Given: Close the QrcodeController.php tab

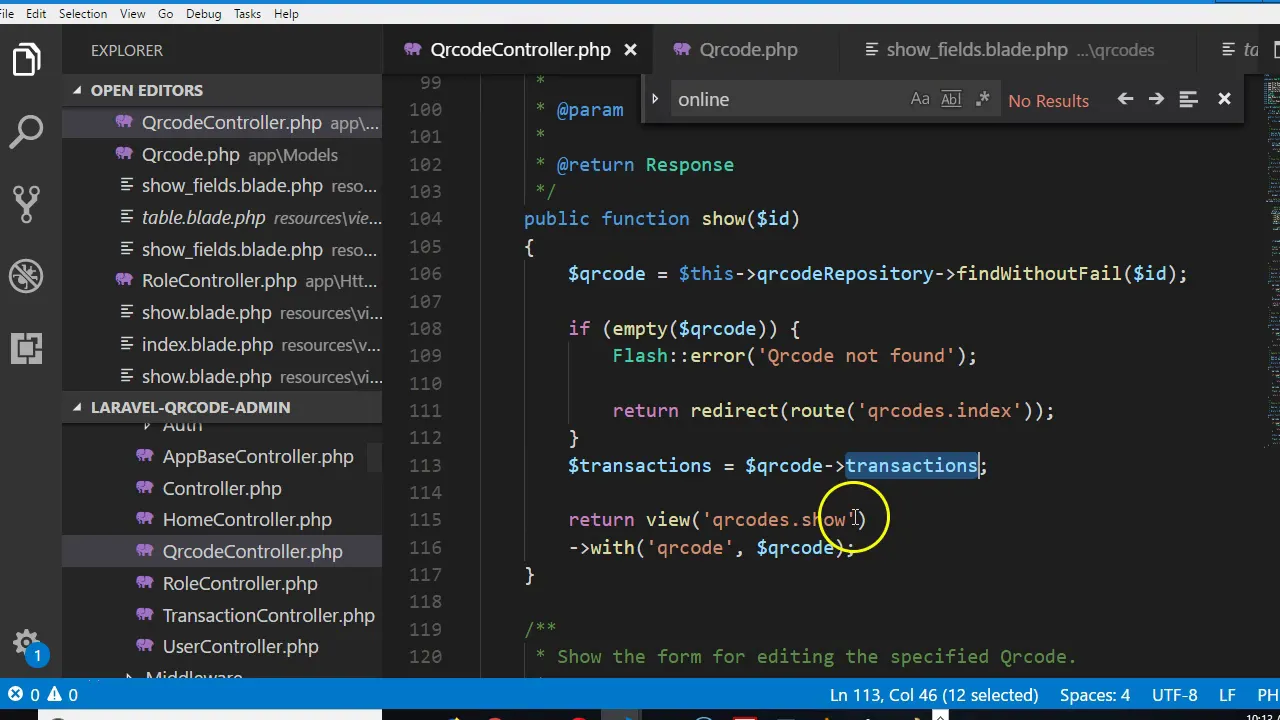Looking at the screenshot, I should tap(630, 50).
